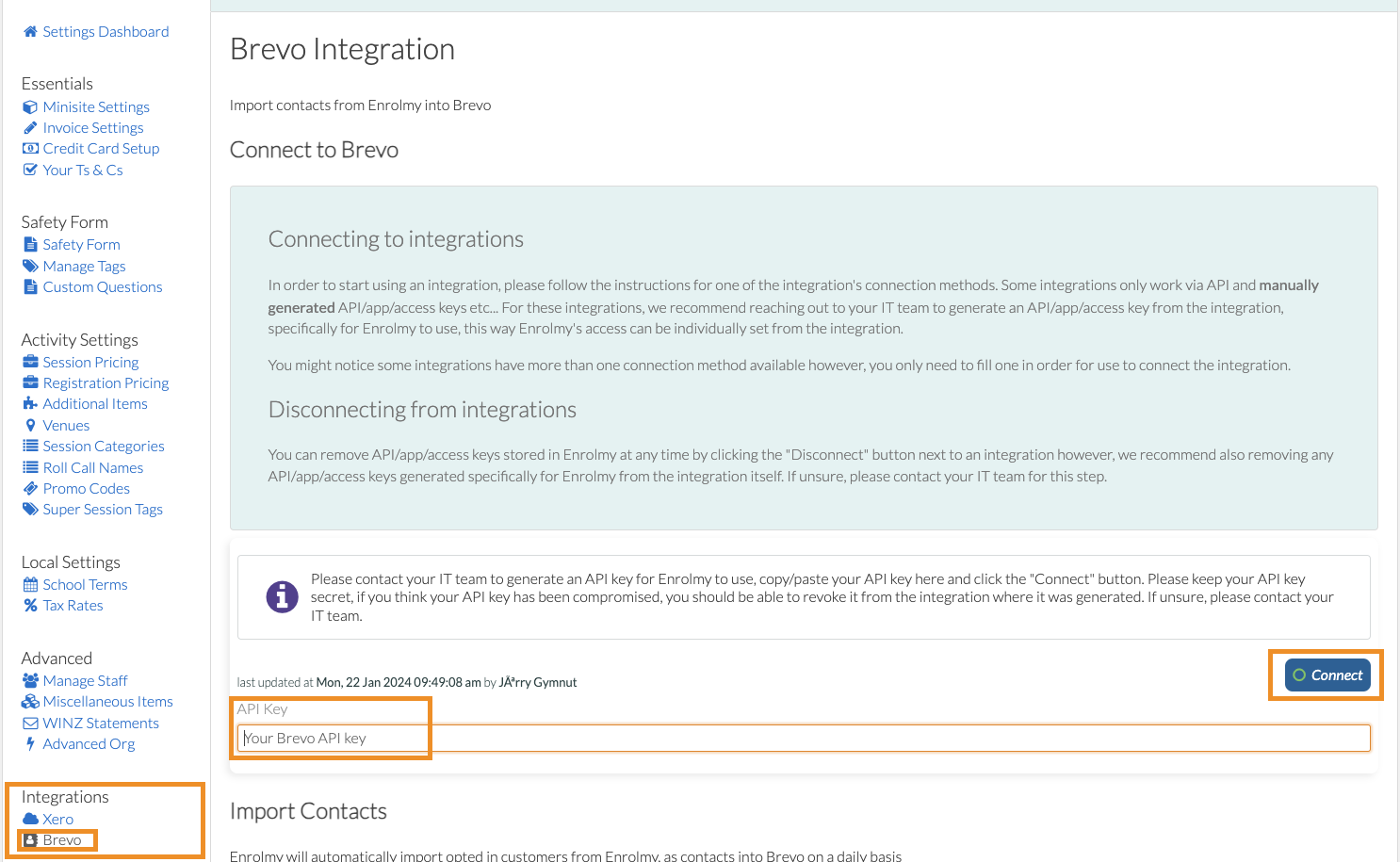Click the envelope icon next to WINZ Statements

pyautogui.click(x=30, y=724)
